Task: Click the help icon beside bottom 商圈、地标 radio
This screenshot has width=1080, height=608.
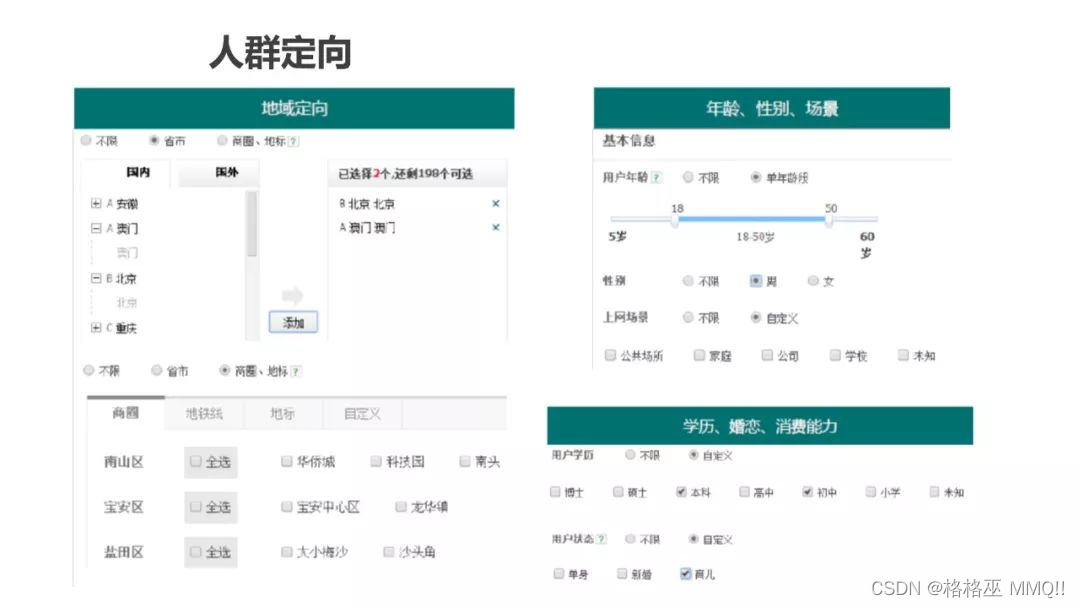Action: coord(297,369)
